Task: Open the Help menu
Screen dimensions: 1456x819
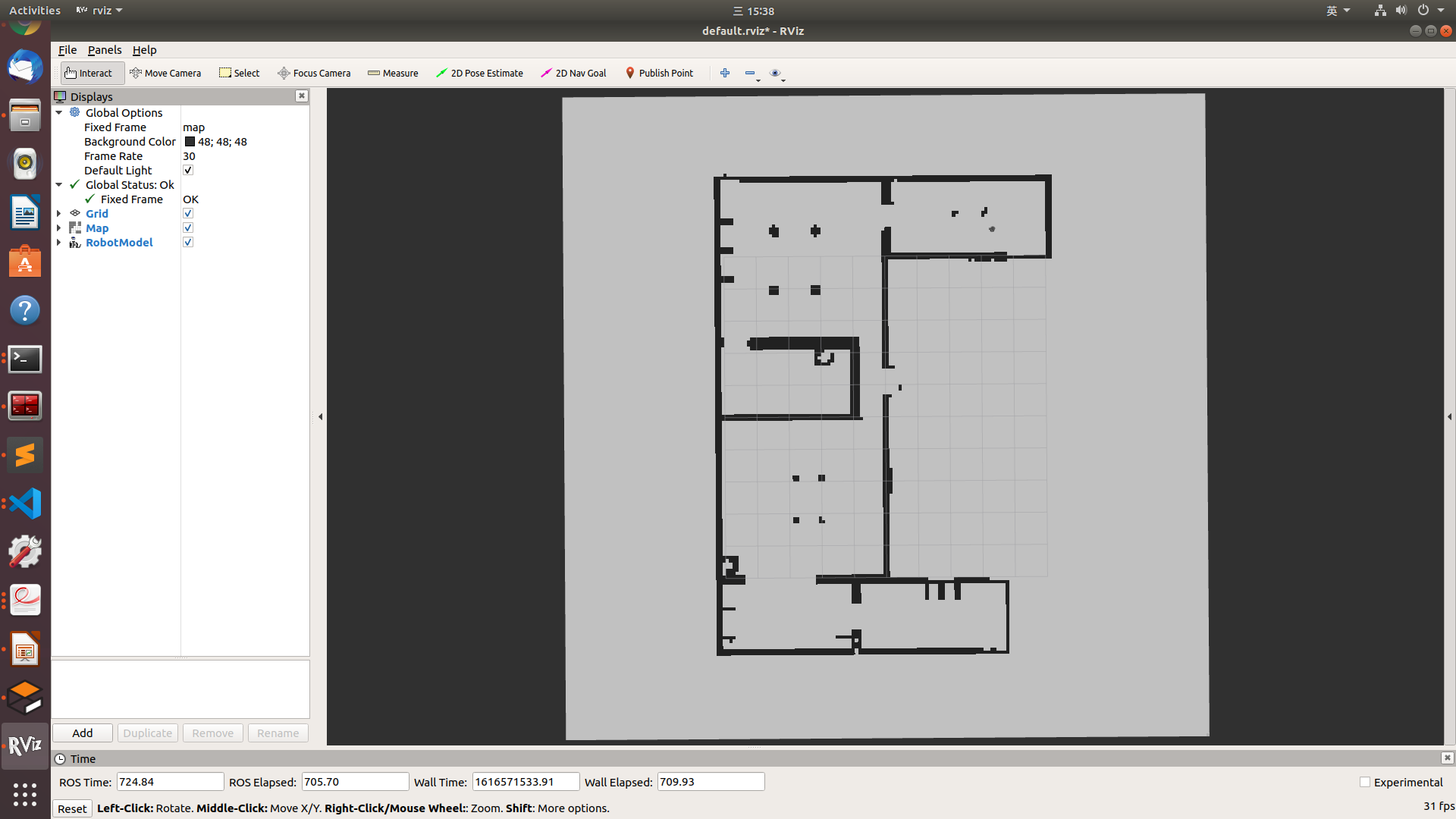Action: click(x=144, y=50)
